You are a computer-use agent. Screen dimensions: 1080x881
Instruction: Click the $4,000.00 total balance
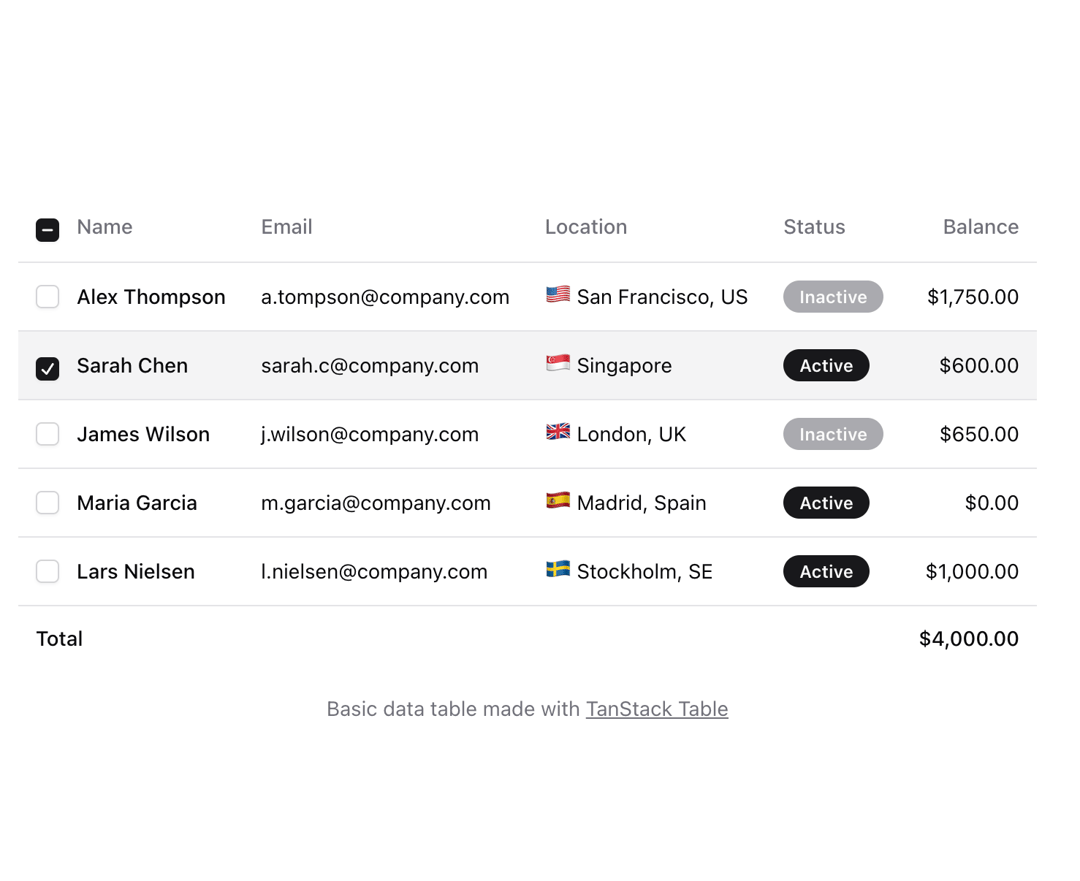coord(968,639)
